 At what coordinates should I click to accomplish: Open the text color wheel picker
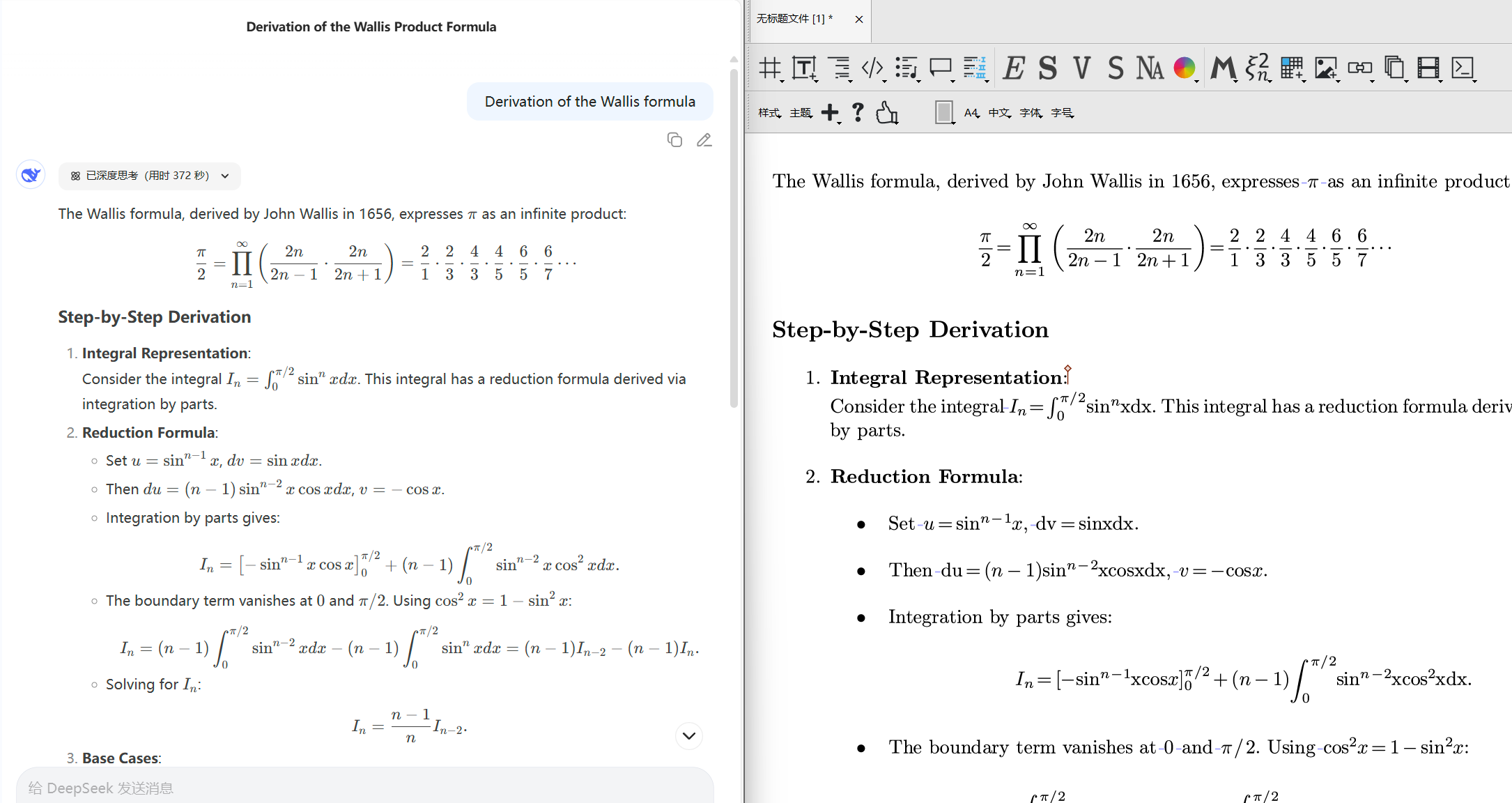[x=1185, y=68]
